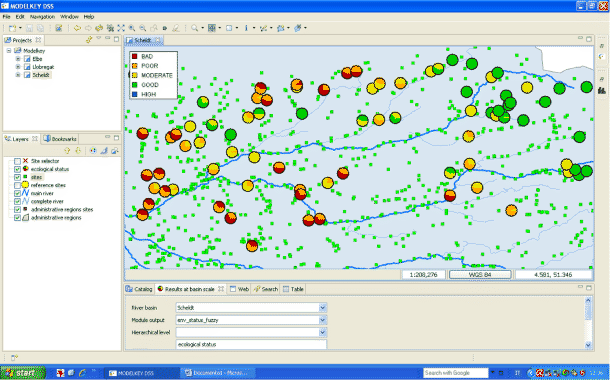Viewport: 610px width, 380px height.
Task: Click the map scale 1:208,276 field
Action: 424,275
